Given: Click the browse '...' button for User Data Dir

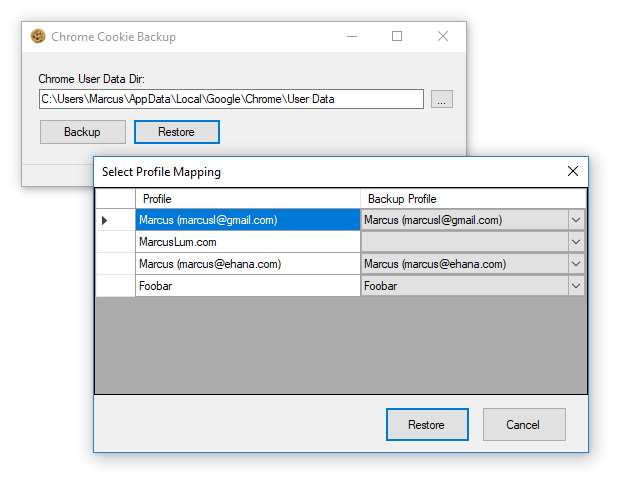Looking at the screenshot, I should [442, 99].
